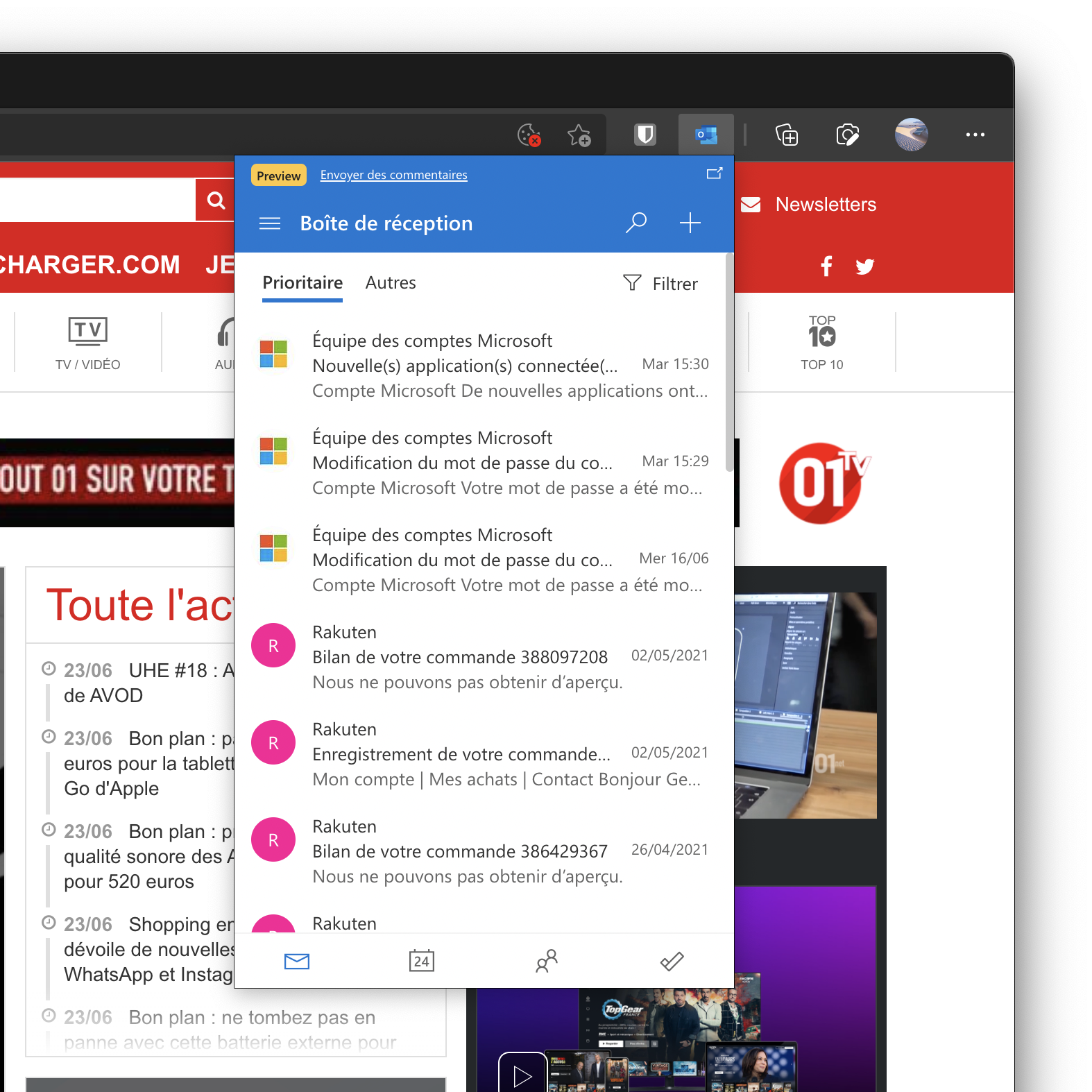The width and height of the screenshot is (1092, 1092).
Task: Click the website search input field
Action: coord(97,201)
